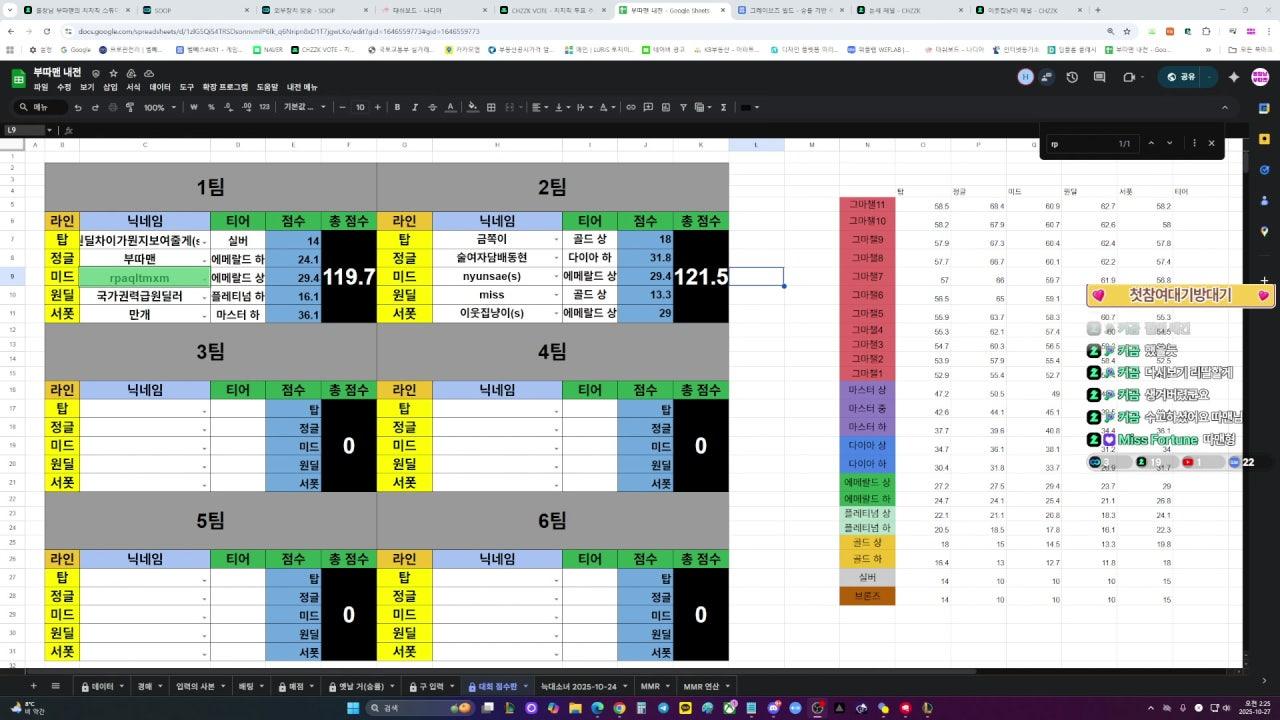
Task: Click the menu search box in toolbar
Action: (x=40, y=107)
